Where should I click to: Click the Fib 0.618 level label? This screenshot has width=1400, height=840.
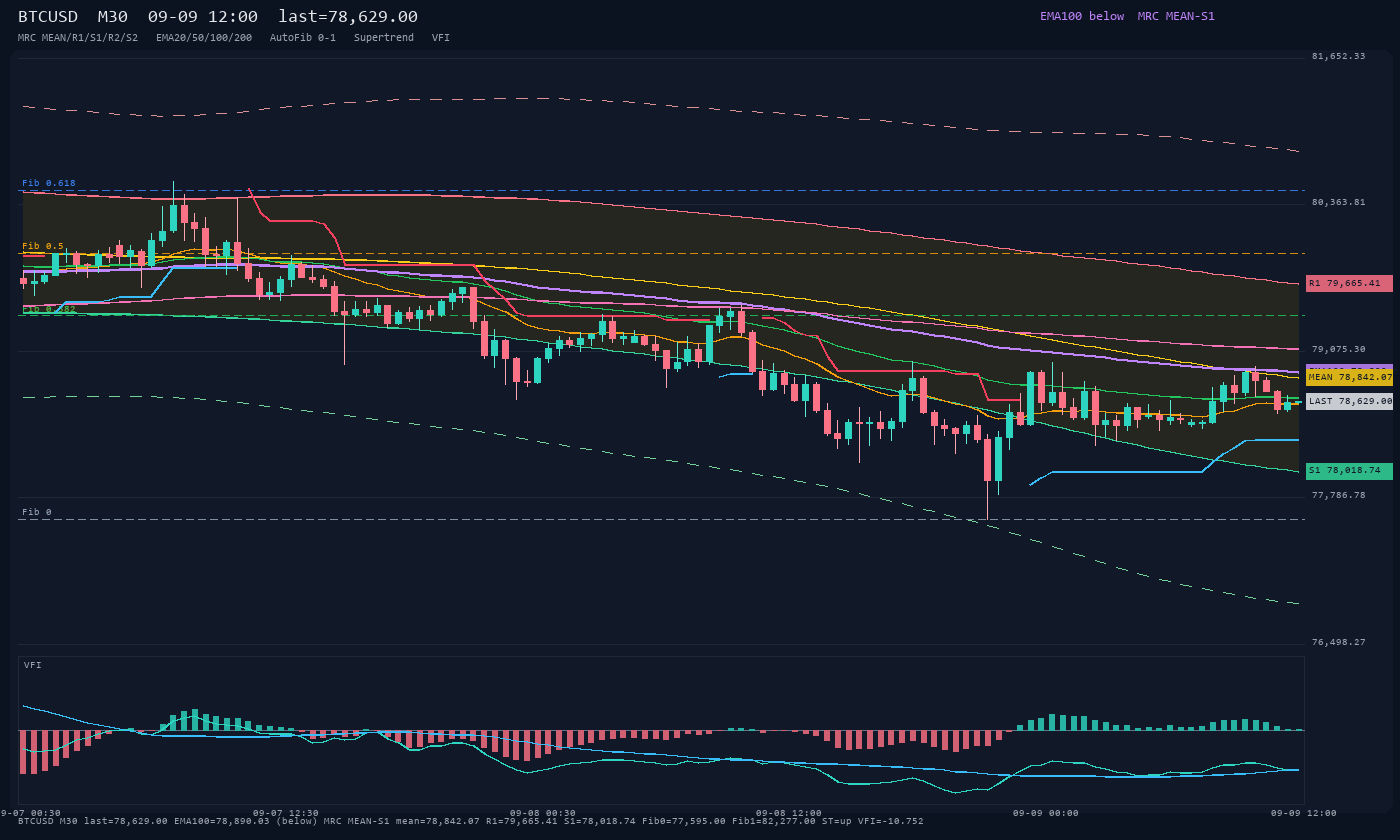pos(49,183)
